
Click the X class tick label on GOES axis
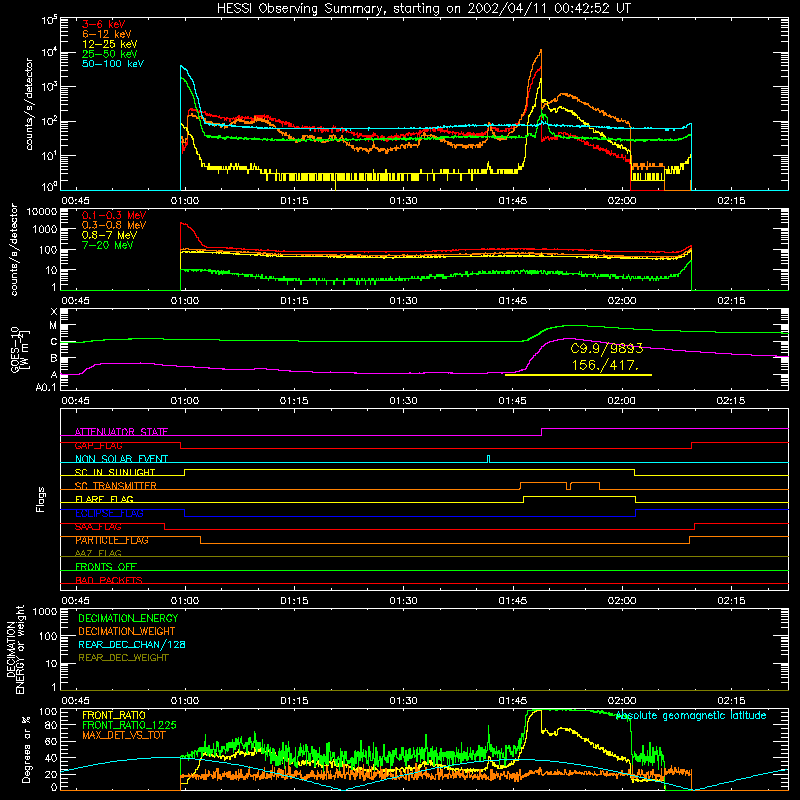pos(54,312)
